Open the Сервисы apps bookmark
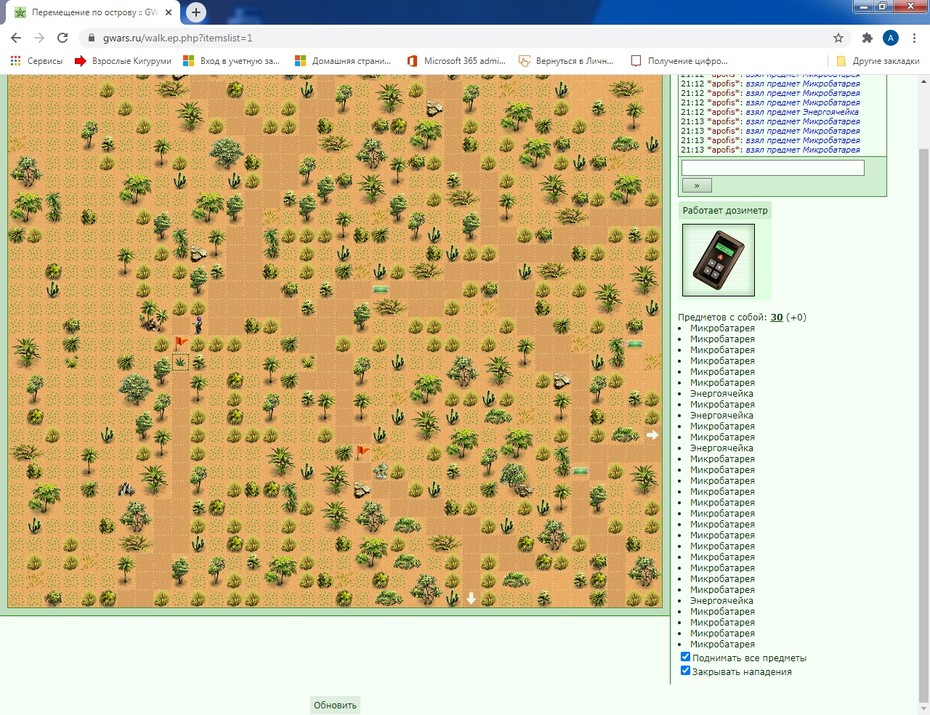This screenshot has height=715, width=930. tap(37, 60)
